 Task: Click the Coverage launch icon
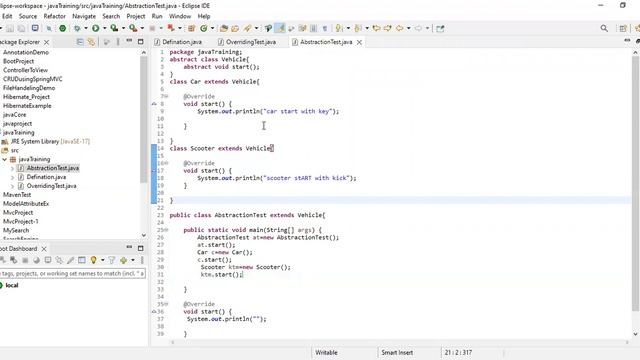tap(114, 28)
